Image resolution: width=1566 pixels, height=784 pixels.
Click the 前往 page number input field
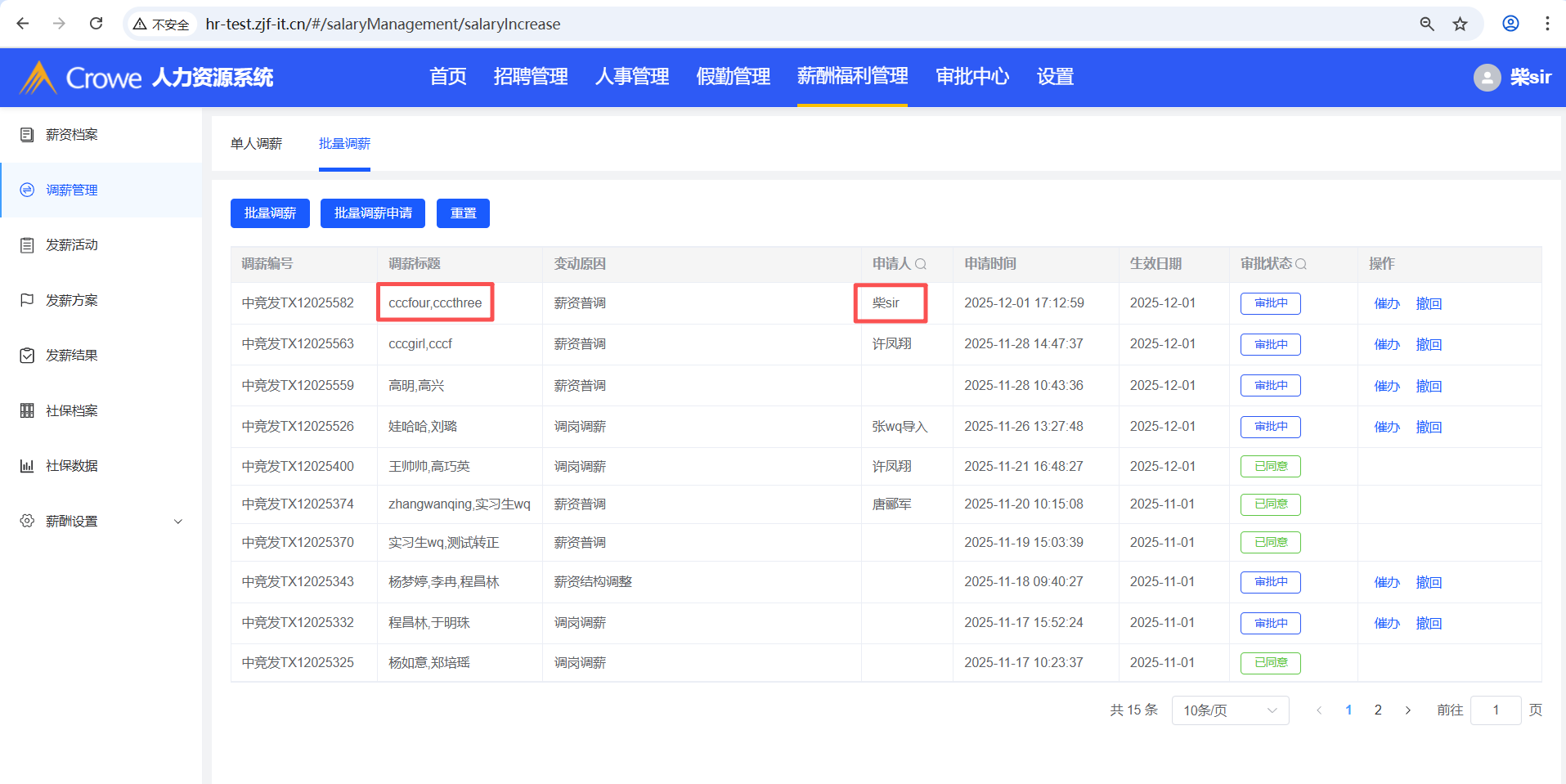(1495, 710)
